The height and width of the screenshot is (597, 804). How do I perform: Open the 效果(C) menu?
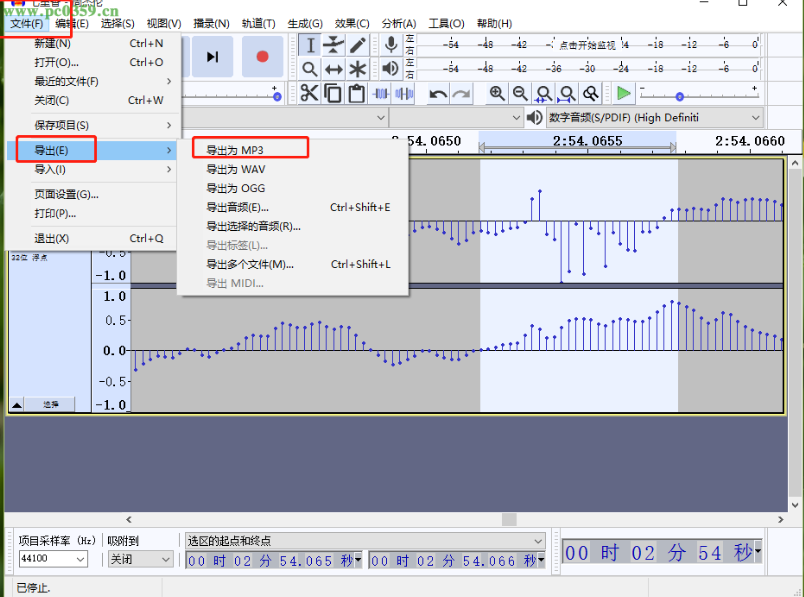(352, 24)
